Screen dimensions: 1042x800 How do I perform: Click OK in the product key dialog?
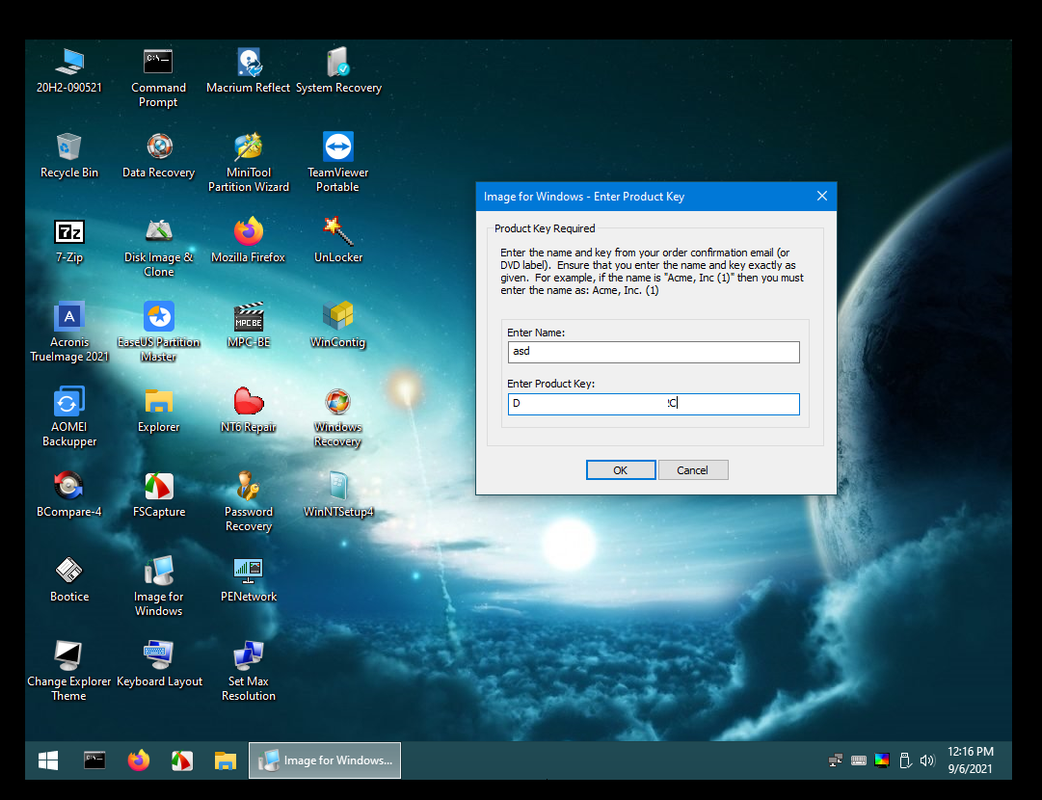point(621,470)
